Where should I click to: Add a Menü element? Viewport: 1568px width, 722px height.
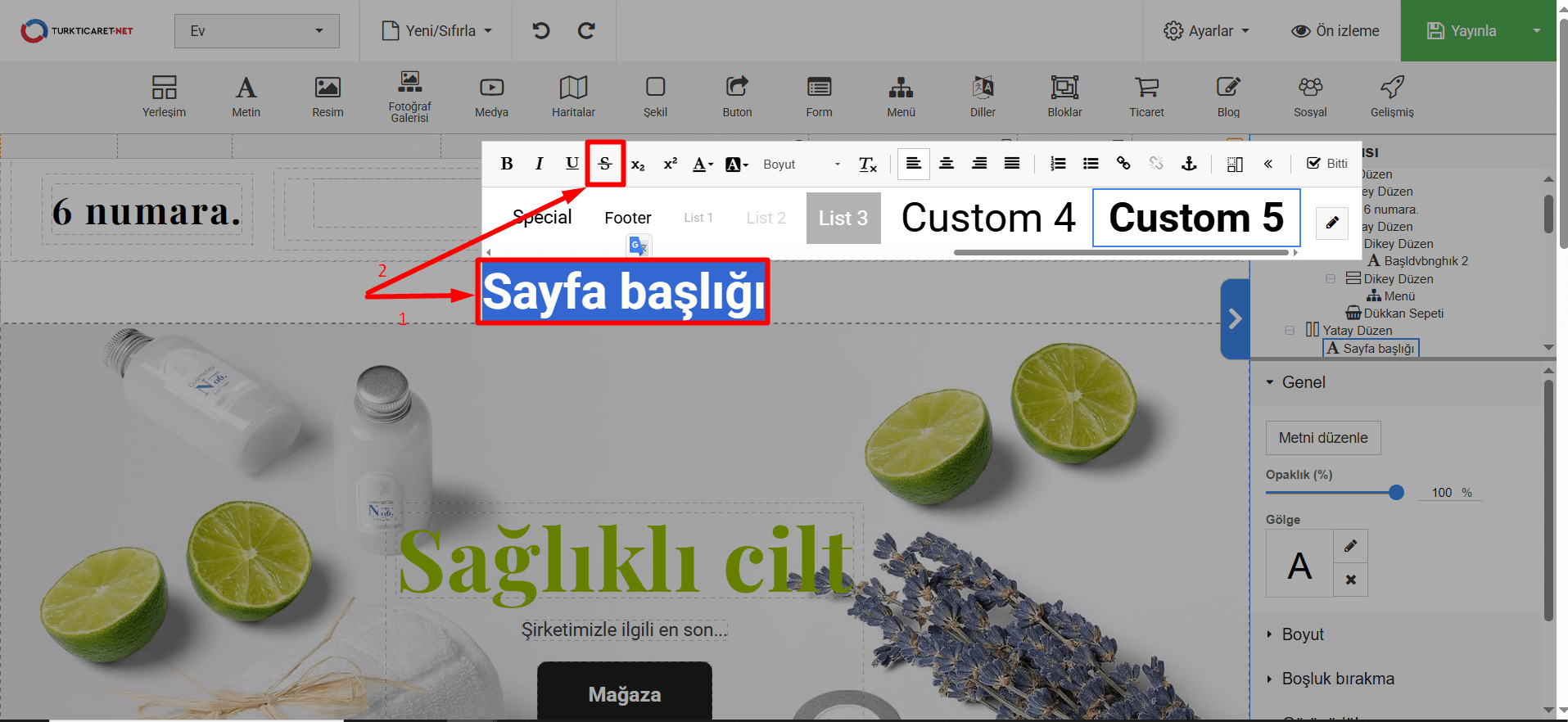pos(901,97)
